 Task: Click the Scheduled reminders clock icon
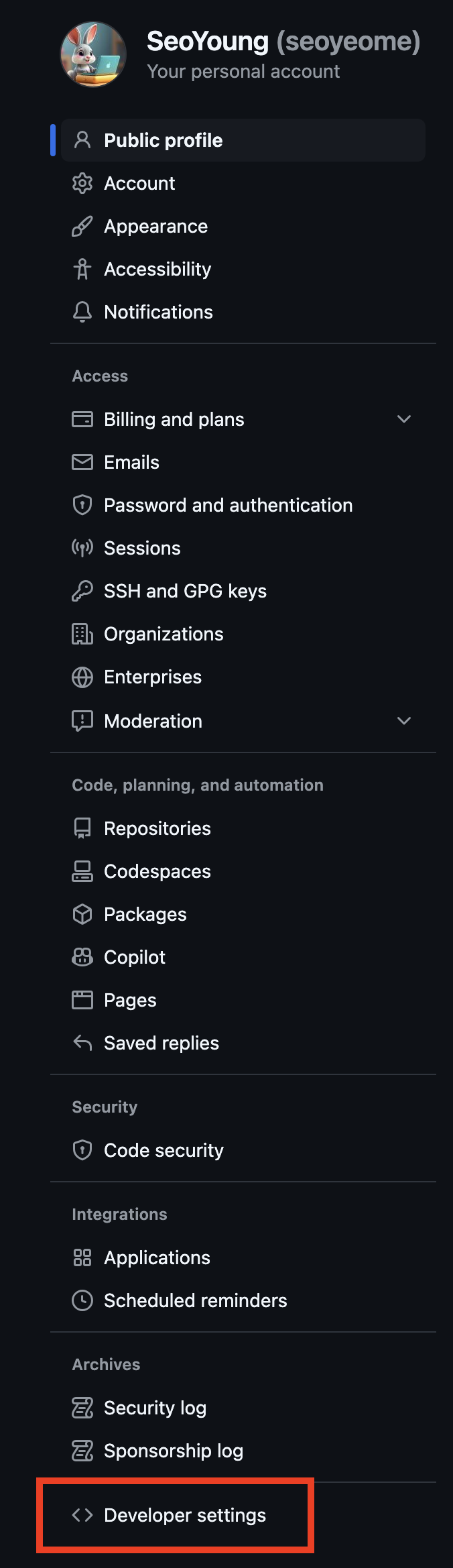click(82, 1300)
